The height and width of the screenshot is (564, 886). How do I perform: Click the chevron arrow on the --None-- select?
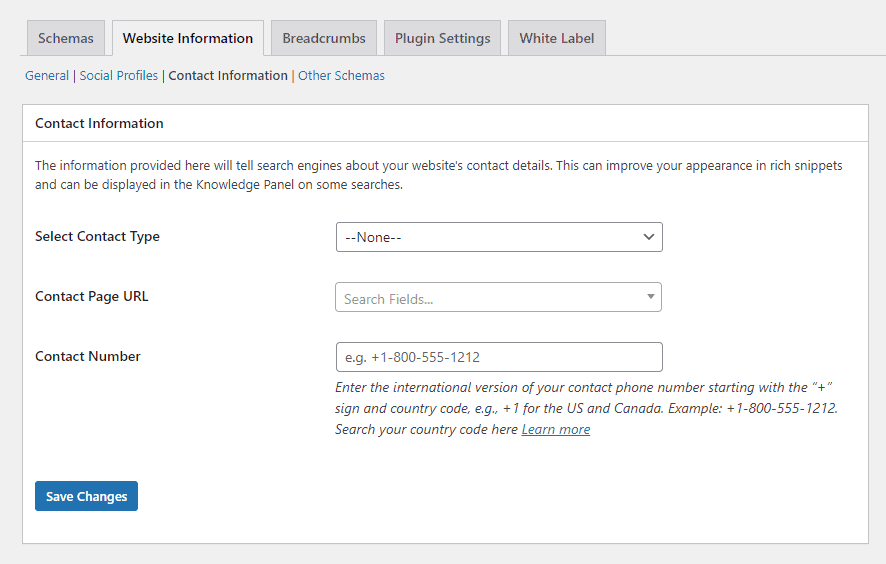649,237
